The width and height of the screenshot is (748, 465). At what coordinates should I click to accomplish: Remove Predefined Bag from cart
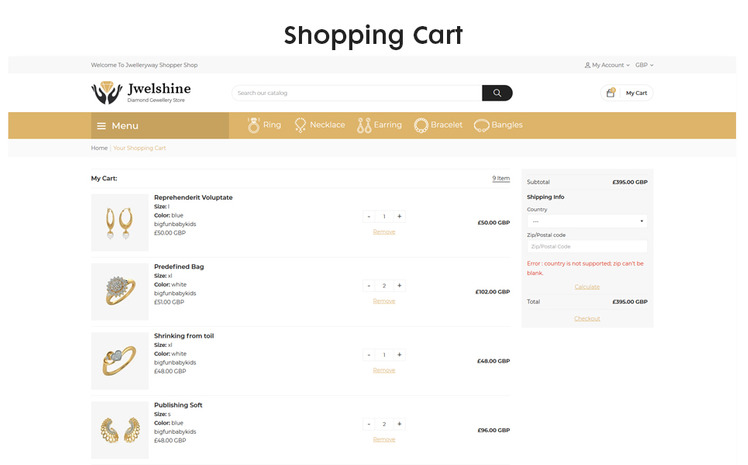[384, 301]
